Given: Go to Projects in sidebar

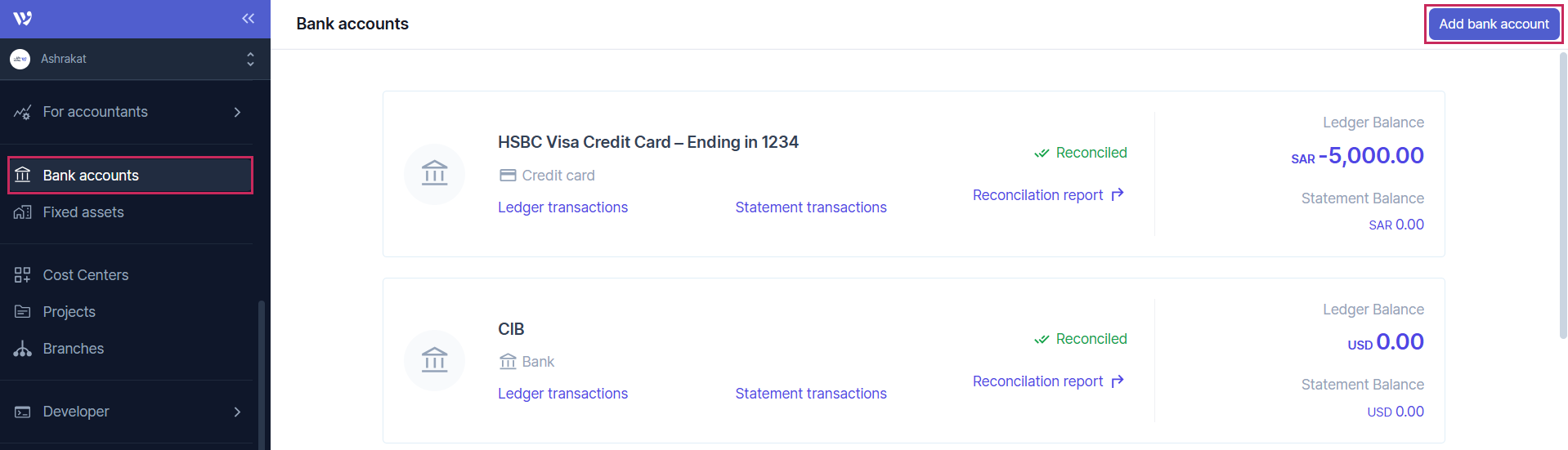Looking at the screenshot, I should (x=69, y=312).
